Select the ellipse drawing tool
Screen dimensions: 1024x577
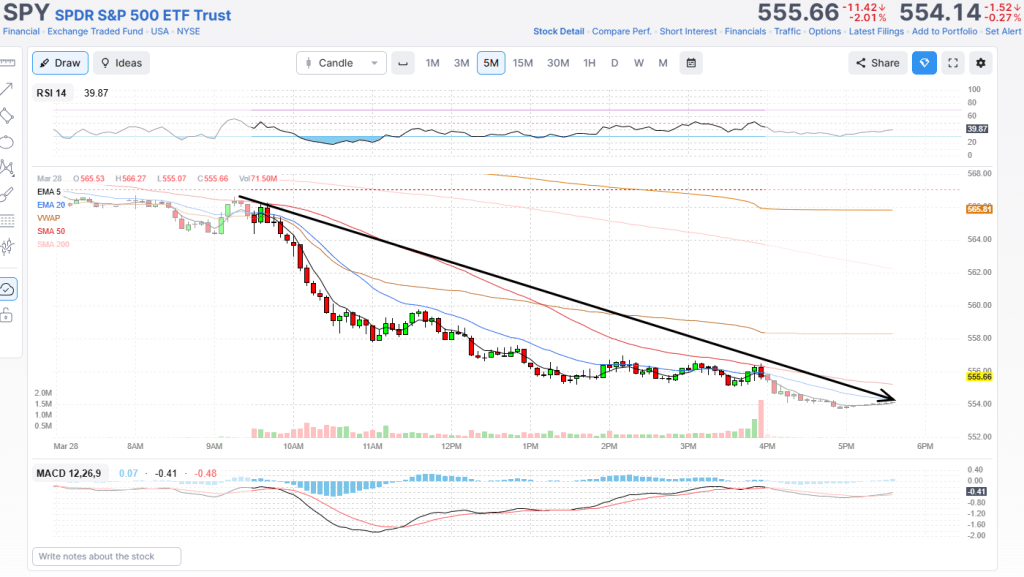coord(7,141)
